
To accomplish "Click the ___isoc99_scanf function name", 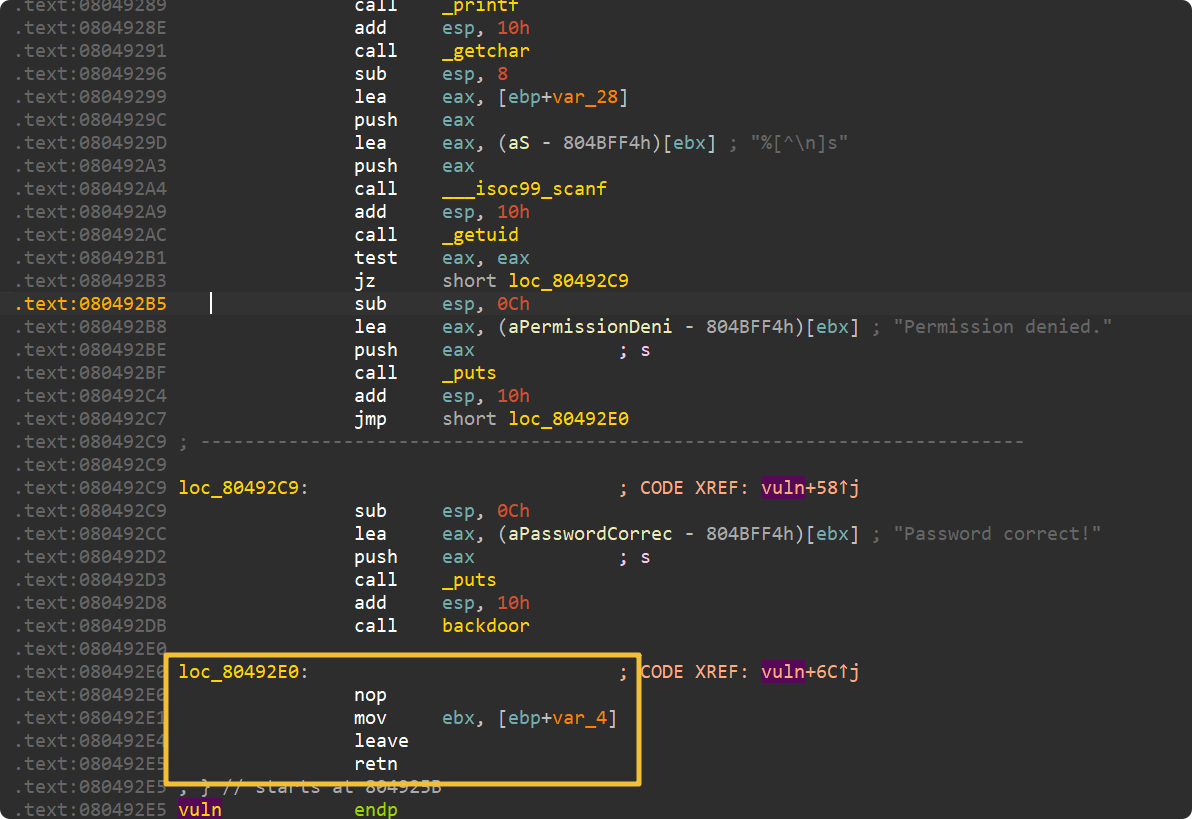I will pos(525,189).
